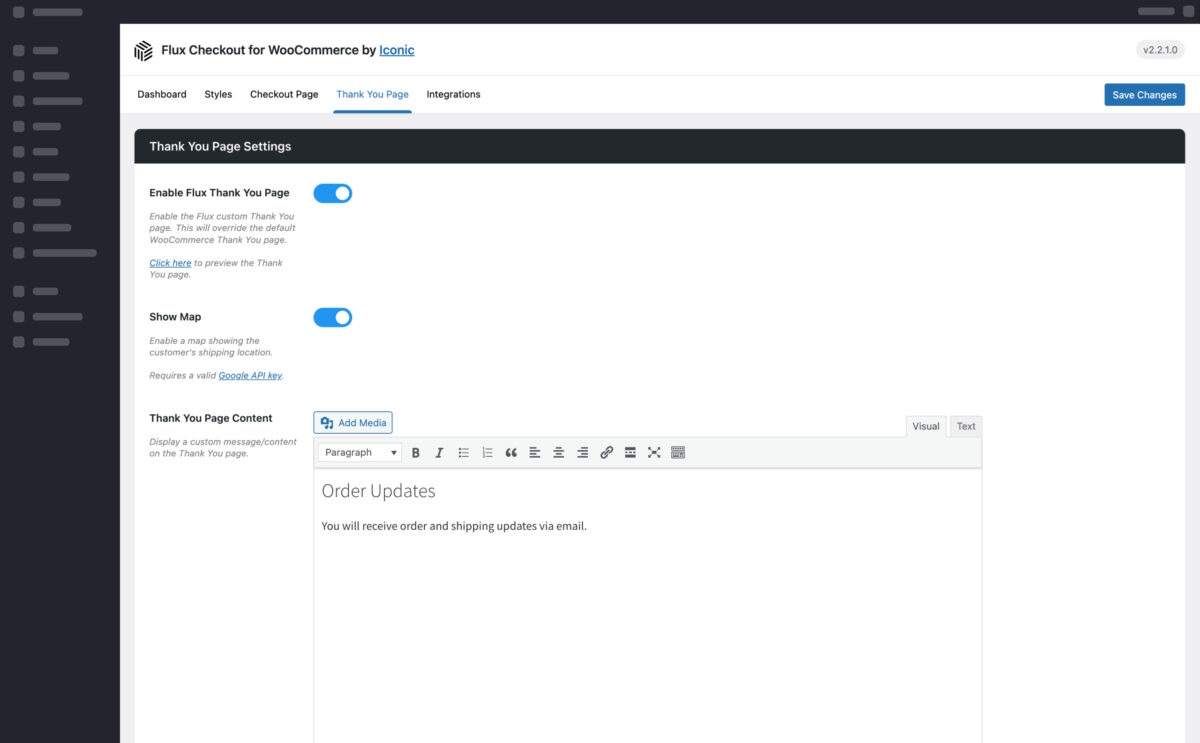Click the Add Media button
1200x743 pixels.
(353, 423)
